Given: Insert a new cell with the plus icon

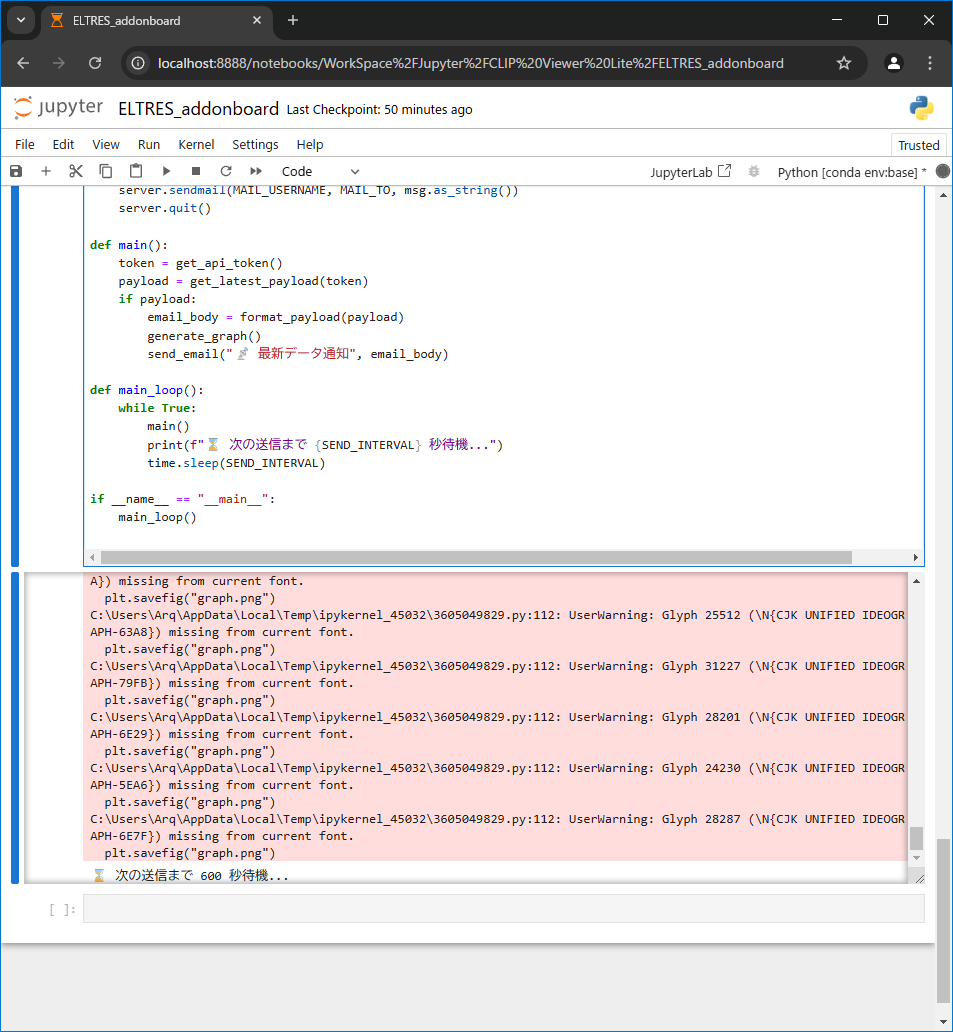Looking at the screenshot, I should coord(46,172).
